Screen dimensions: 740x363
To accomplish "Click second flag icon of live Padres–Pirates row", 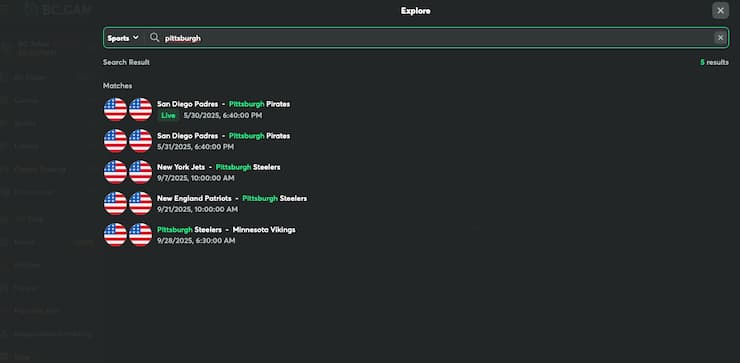I will pos(141,110).
